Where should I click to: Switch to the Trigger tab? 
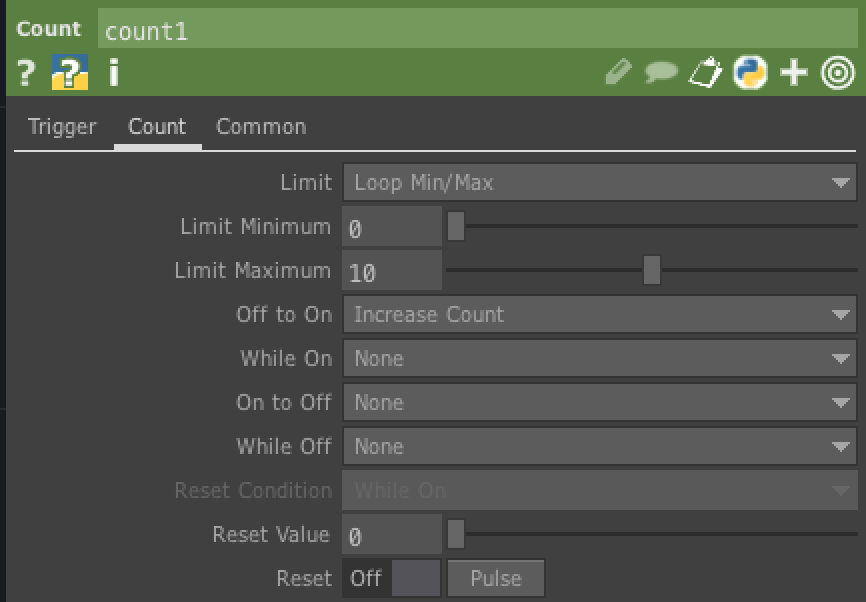(62, 127)
